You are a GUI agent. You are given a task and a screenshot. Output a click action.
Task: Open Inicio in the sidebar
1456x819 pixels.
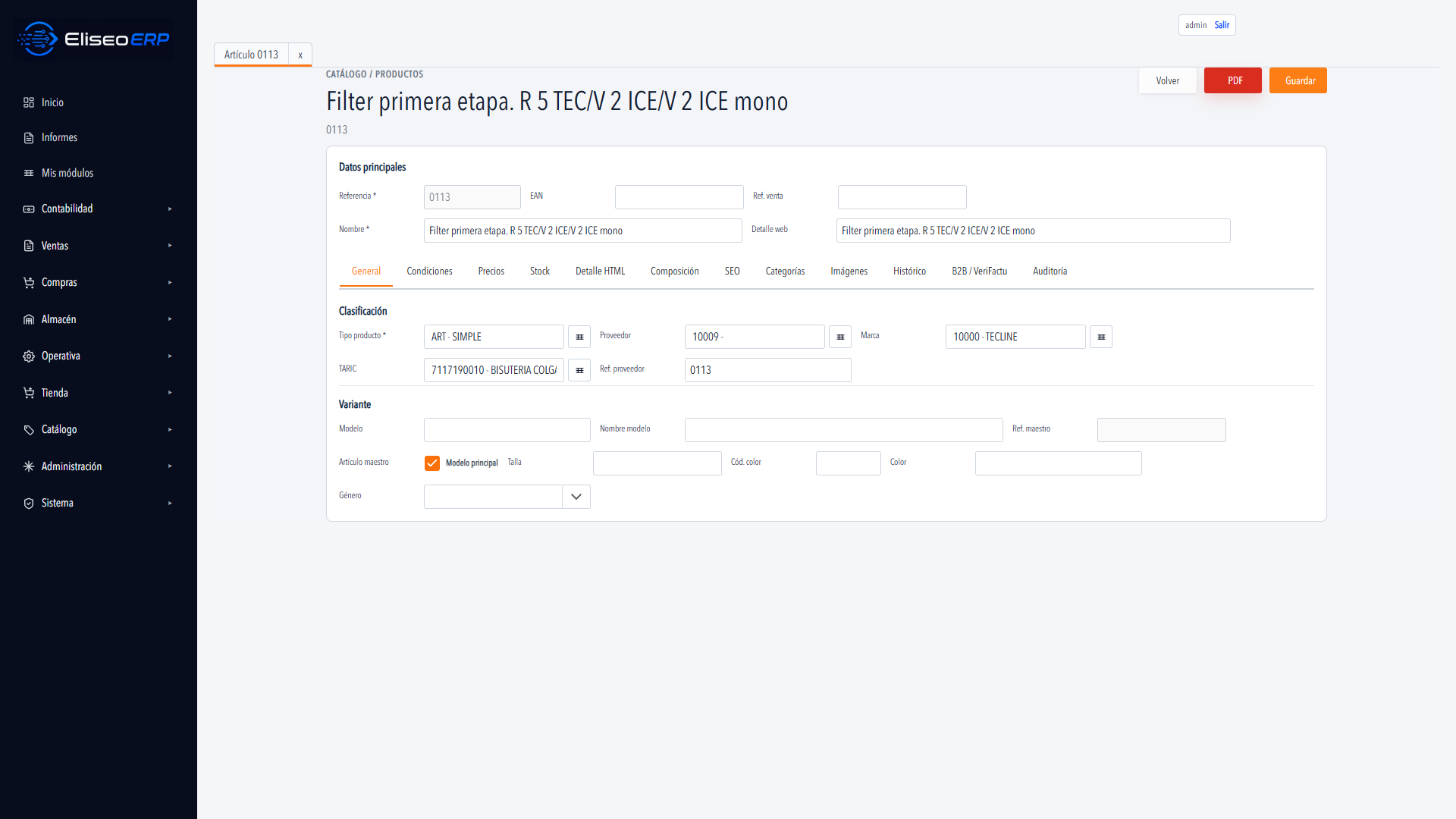(52, 102)
